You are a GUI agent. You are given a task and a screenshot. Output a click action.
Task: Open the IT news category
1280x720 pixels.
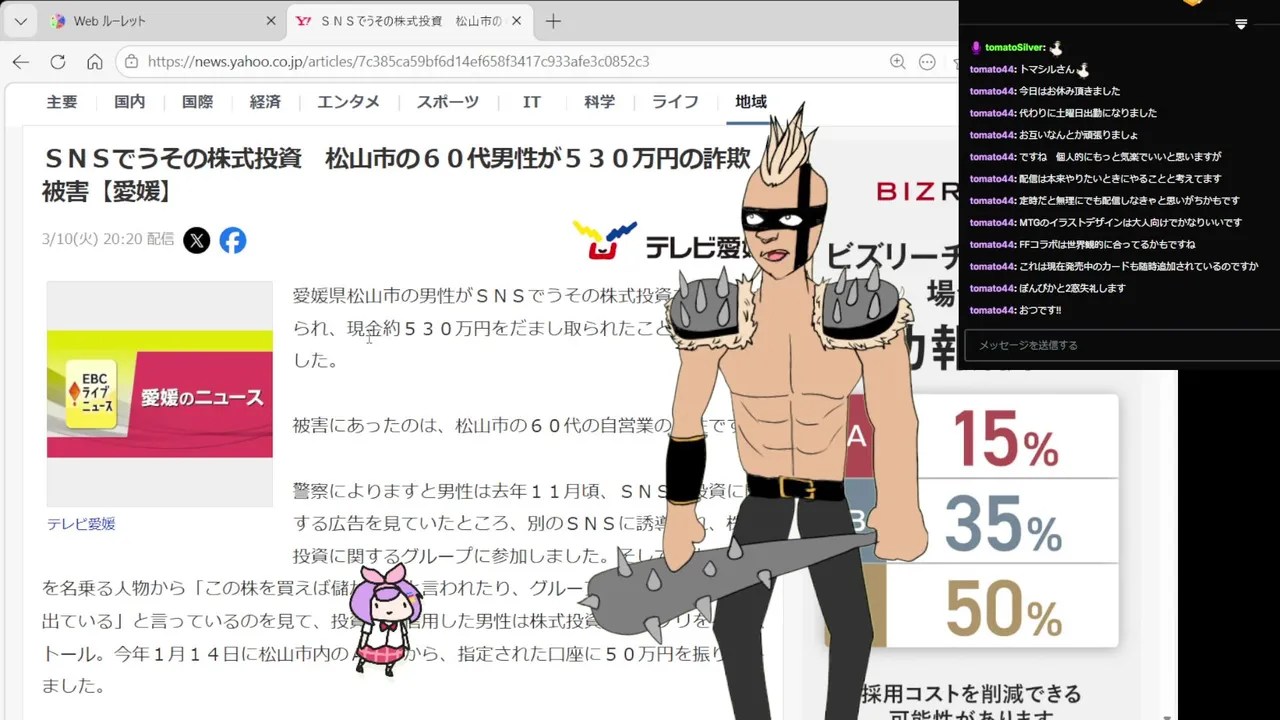532,102
